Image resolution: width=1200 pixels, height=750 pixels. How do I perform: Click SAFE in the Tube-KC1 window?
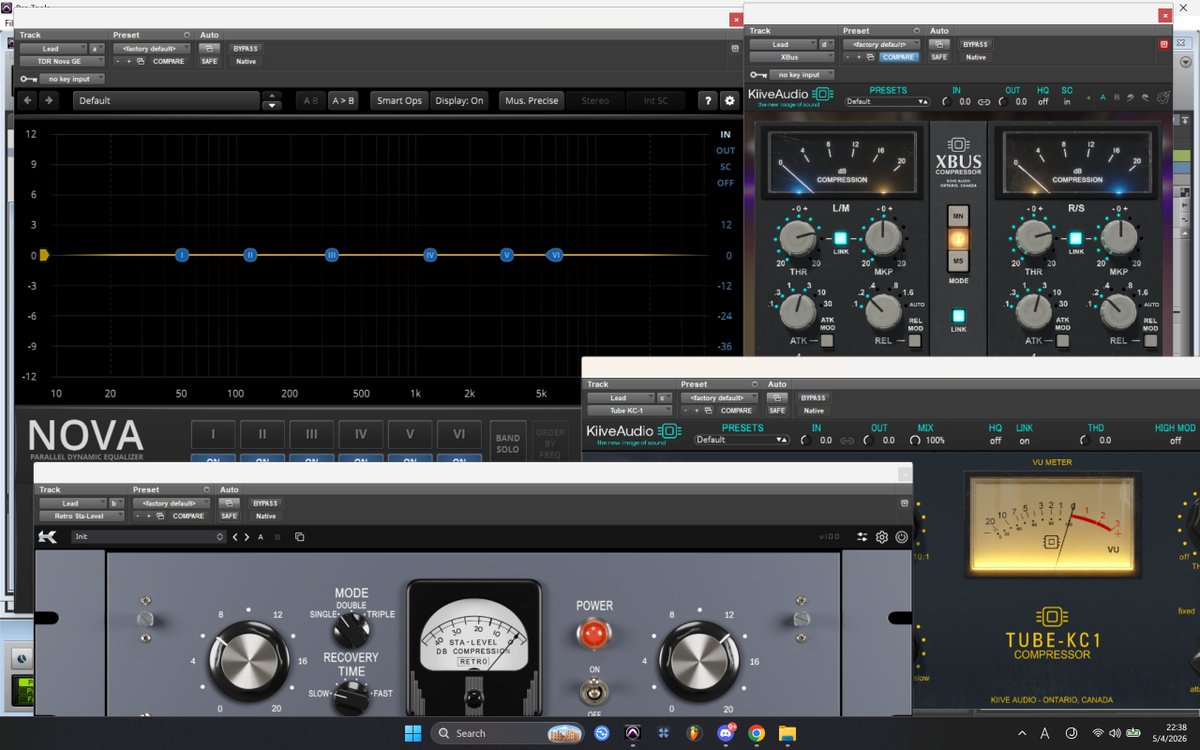(x=775, y=411)
